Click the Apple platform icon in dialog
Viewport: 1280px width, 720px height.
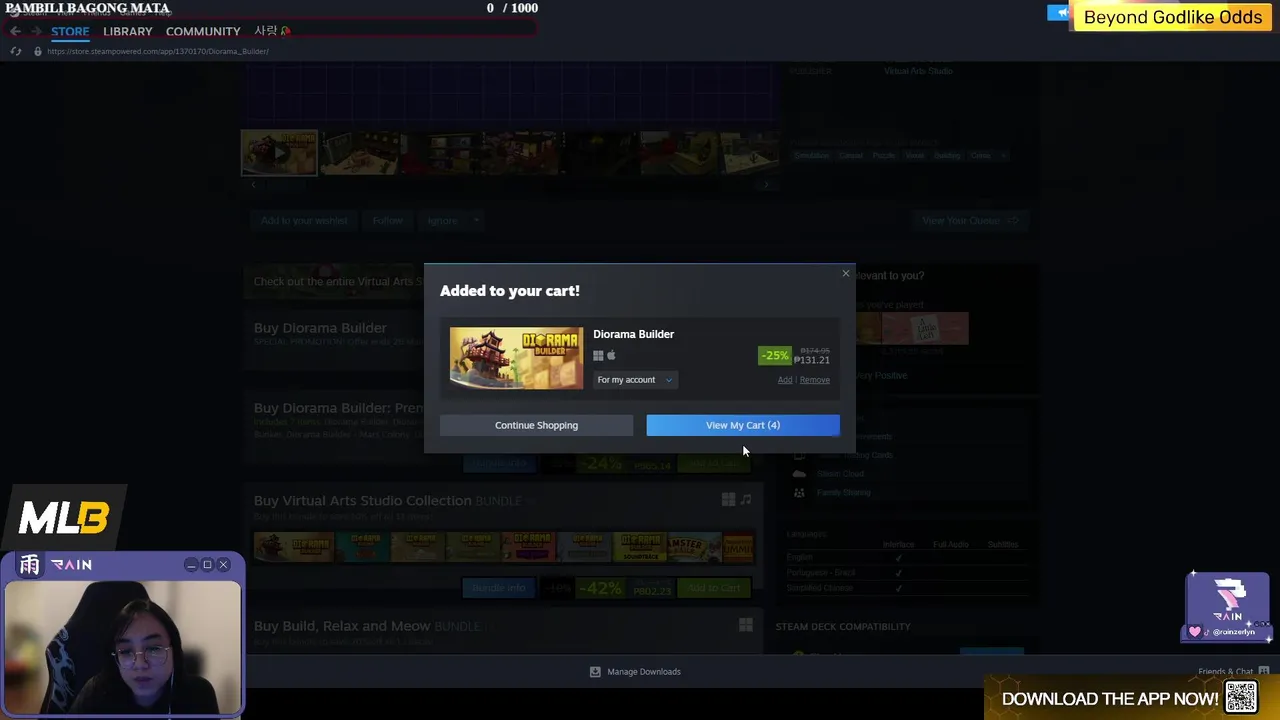(x=611, y=355)
